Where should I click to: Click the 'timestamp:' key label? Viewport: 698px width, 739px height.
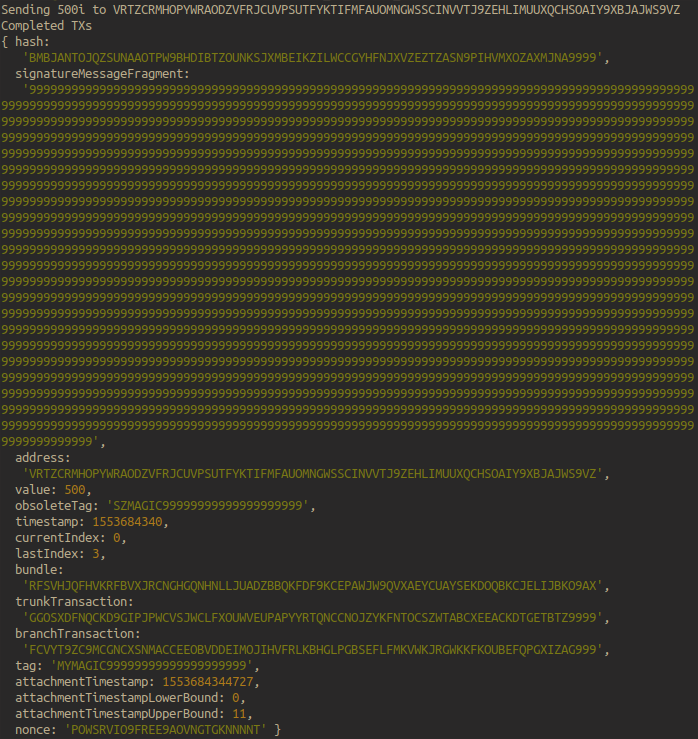pyautogui.click(x=49, y=522)
